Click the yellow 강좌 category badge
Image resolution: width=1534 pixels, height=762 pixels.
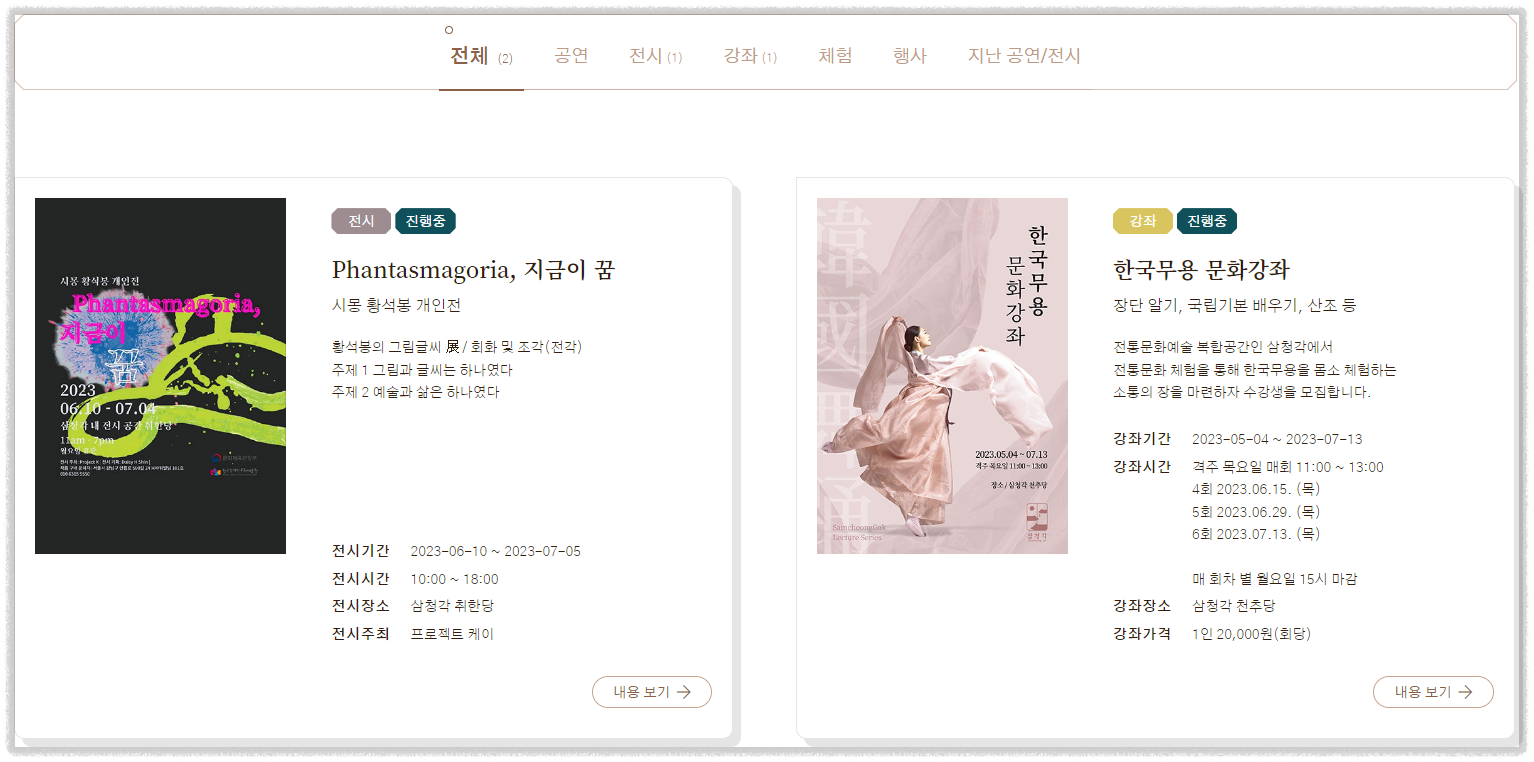[x=1142, y=221]
